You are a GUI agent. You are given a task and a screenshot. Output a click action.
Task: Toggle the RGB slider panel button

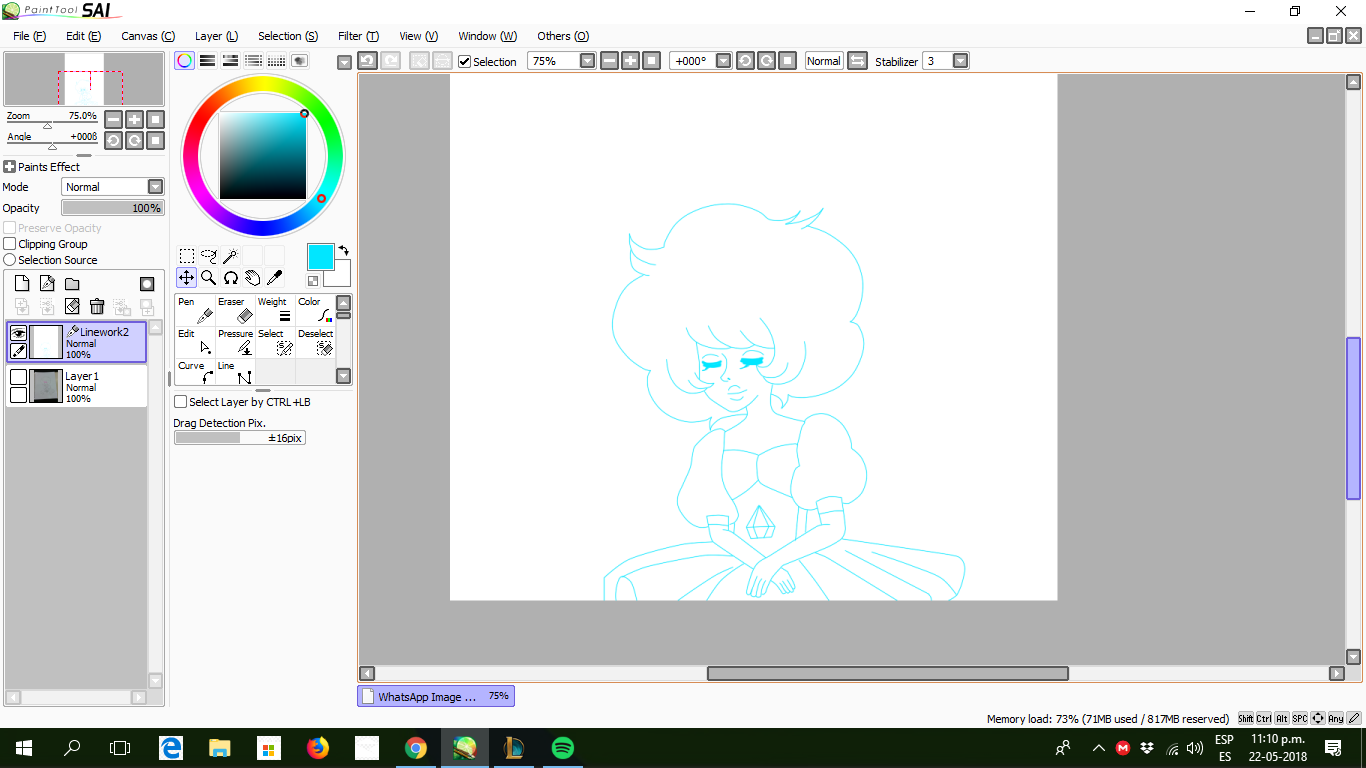[207, 61]
